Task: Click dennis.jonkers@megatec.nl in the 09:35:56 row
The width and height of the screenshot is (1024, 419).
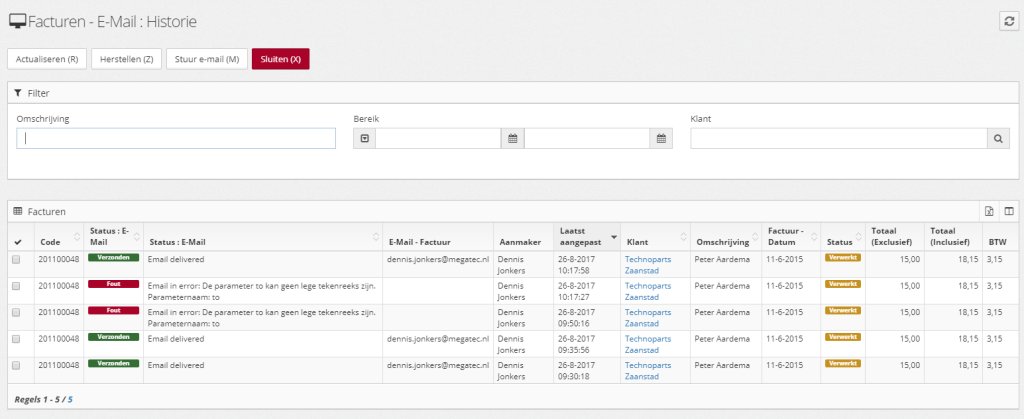Action: pos(438,339)
